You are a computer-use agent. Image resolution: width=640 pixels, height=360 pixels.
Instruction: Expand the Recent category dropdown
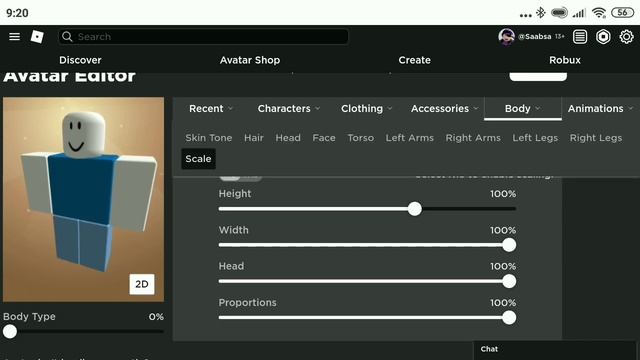(x=211, y=109)
